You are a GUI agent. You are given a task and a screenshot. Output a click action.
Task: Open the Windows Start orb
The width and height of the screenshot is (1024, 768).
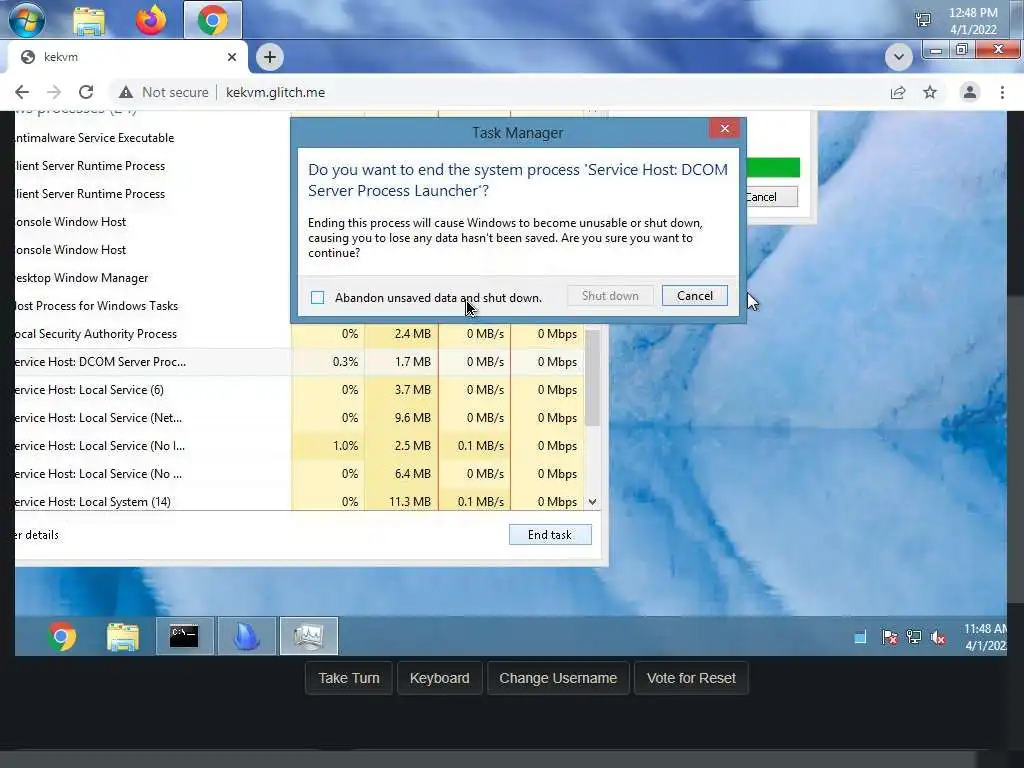click(x=27, y=19)
